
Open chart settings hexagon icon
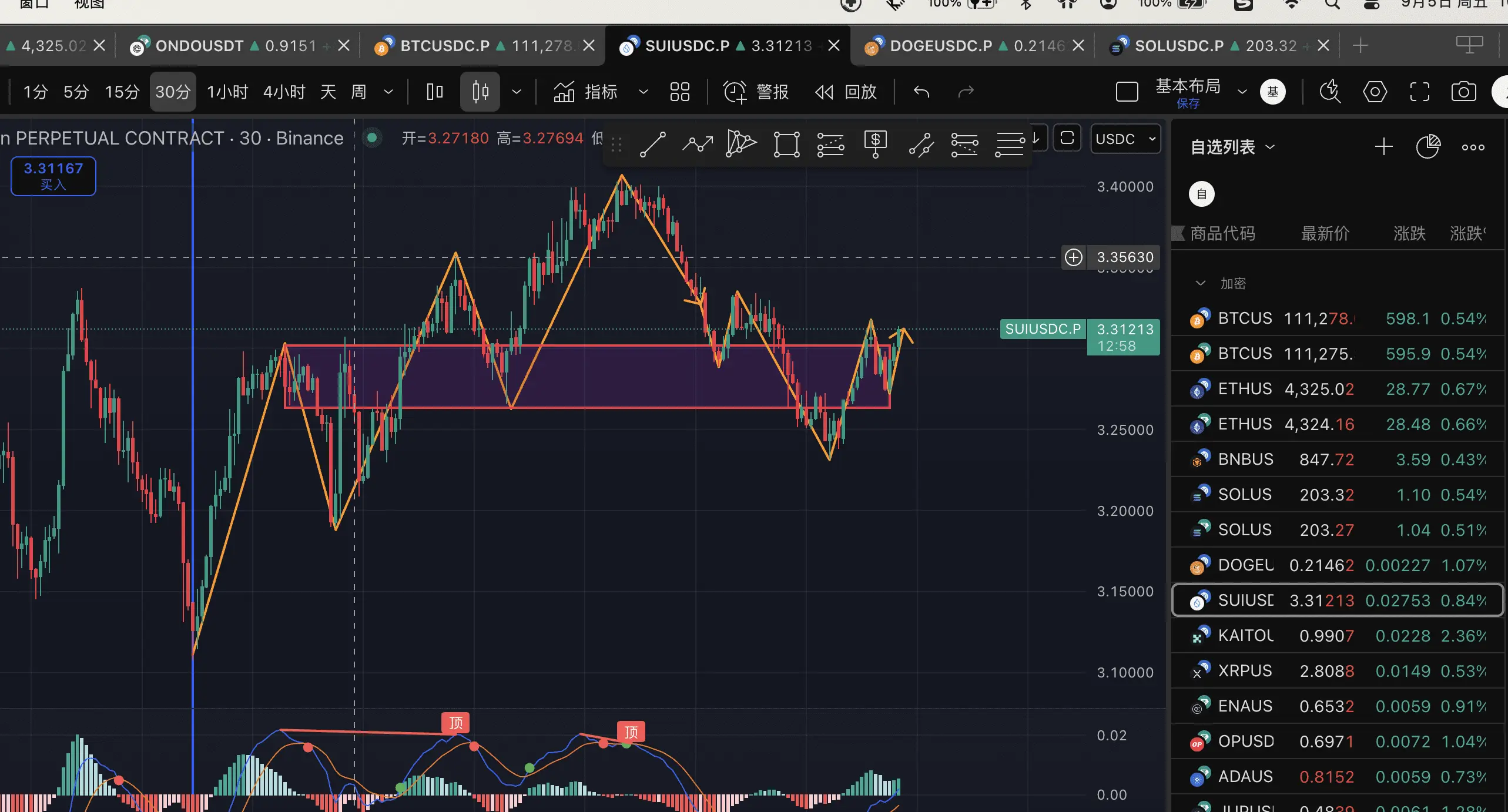(1375, 92)
